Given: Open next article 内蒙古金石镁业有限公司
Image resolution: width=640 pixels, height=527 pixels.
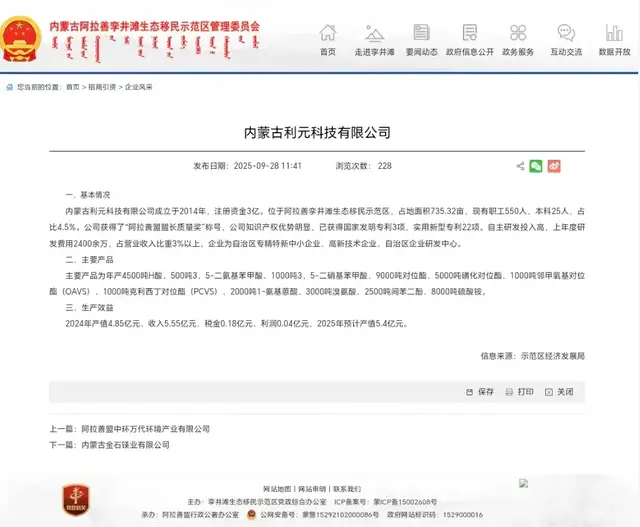Looking at the screenshot, I should 126,445.
